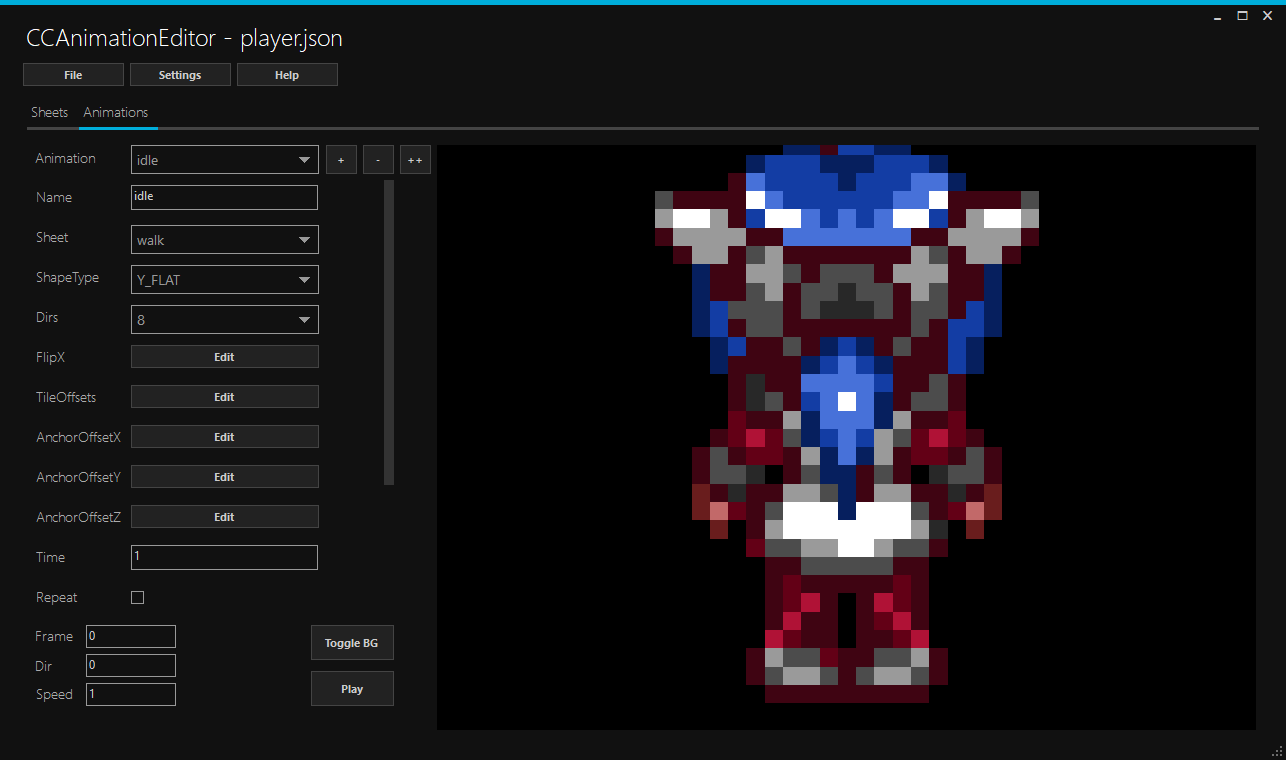Viewport: 1286px width, 760px height.
Task: Maximize the CCAnimationEditor window
Action: click(x=1242, y=16)
